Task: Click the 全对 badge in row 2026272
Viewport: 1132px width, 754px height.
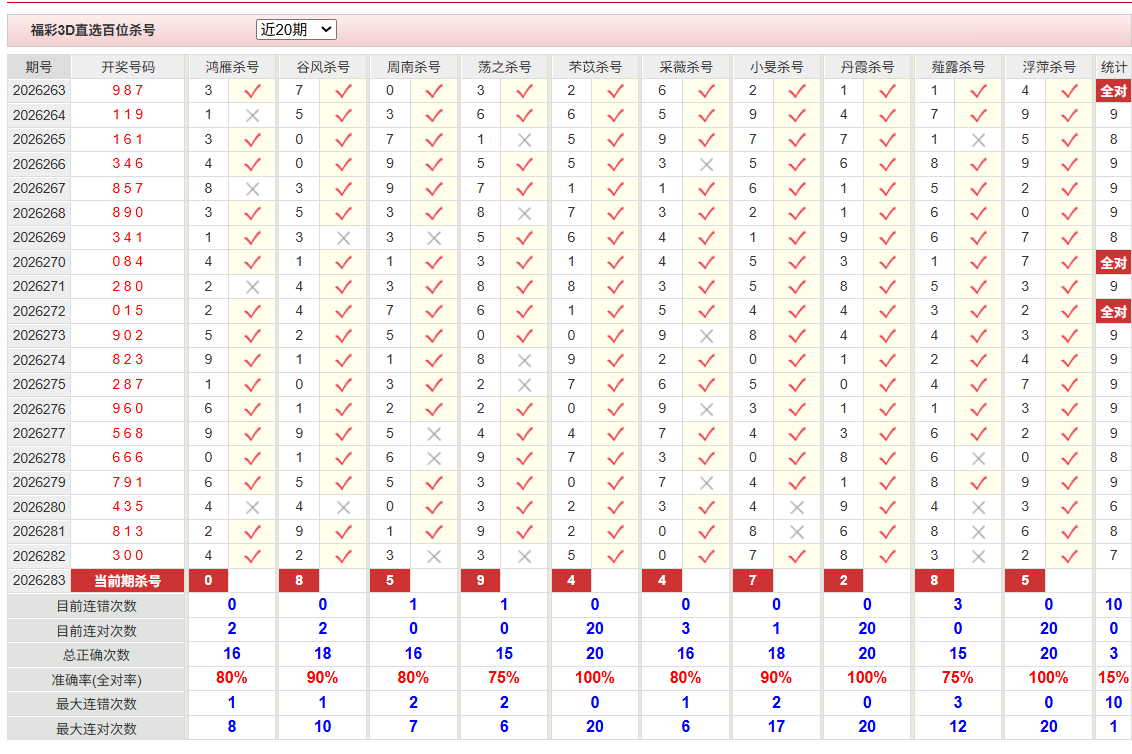Action: (1113, 312)
